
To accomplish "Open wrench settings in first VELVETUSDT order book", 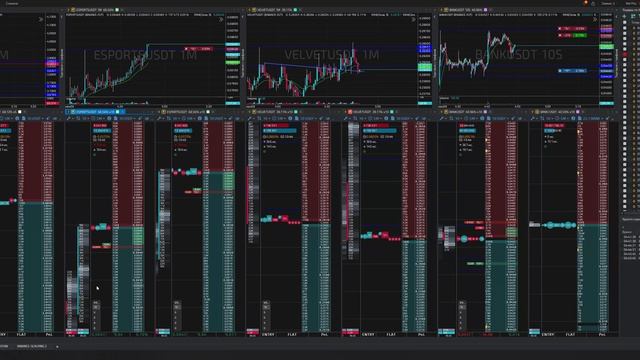I will (249, 118).
